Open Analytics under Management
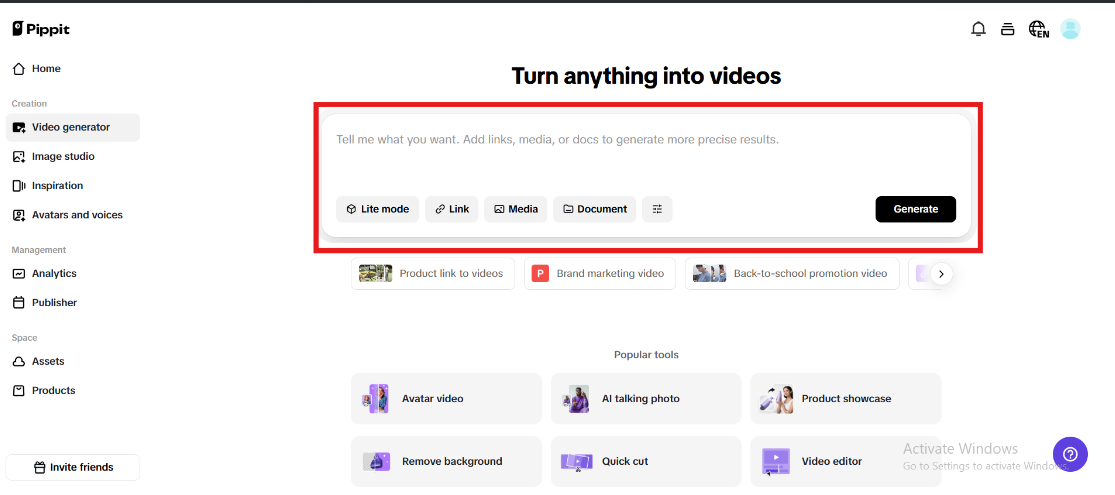Viewport: 1115px width, 495px height. click(x=73, y=273)
